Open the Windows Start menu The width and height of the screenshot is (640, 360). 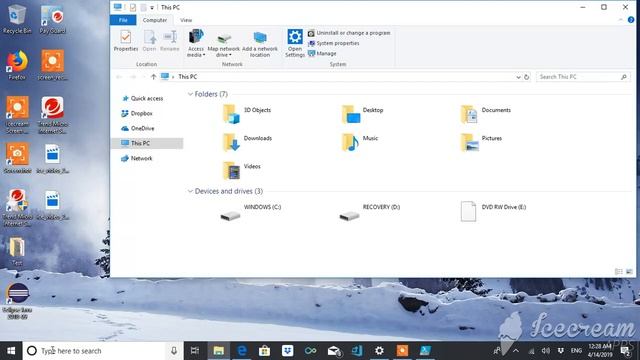coord(11,351)
